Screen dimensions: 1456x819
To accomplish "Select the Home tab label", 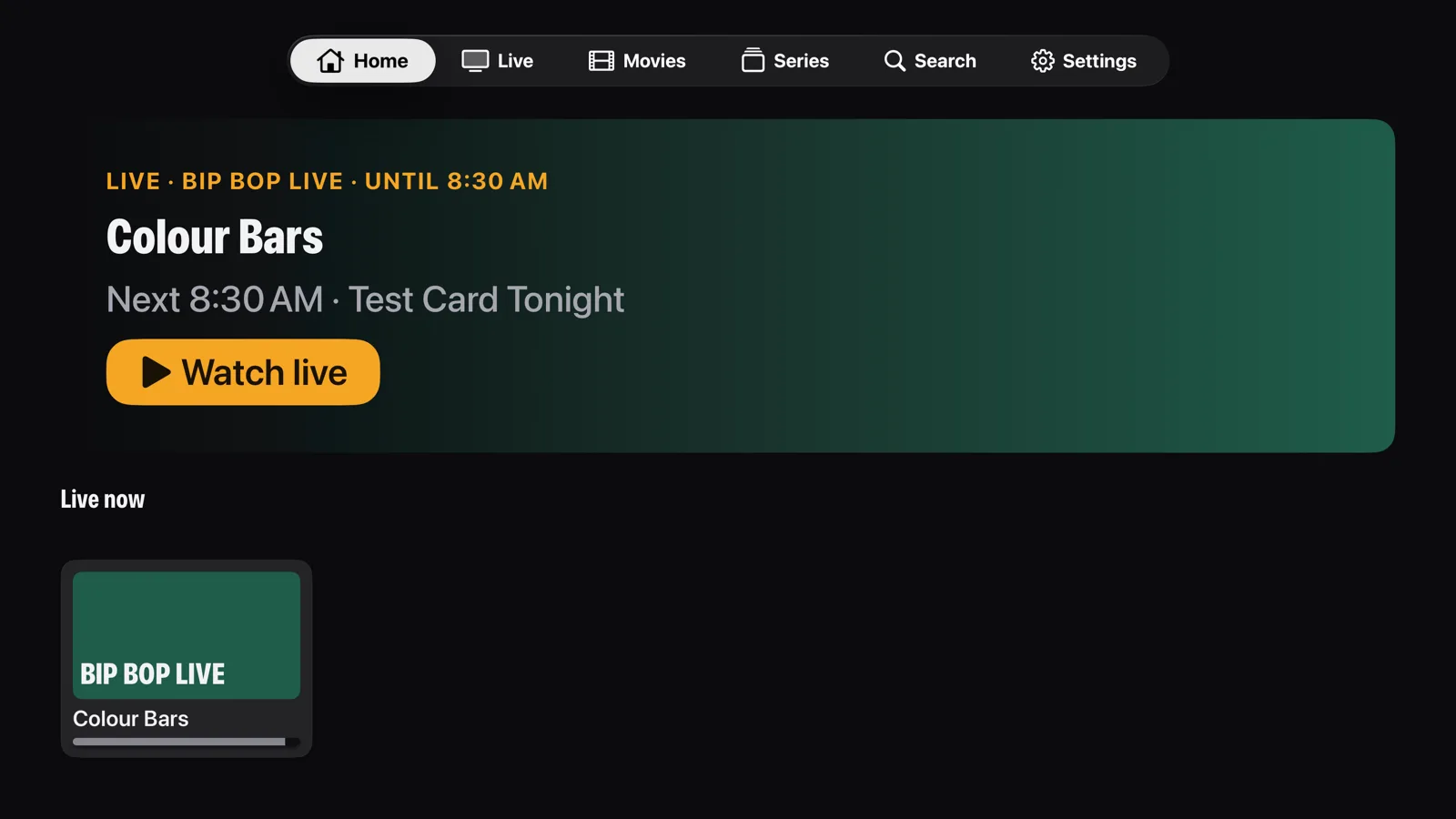I will [380, 61].
